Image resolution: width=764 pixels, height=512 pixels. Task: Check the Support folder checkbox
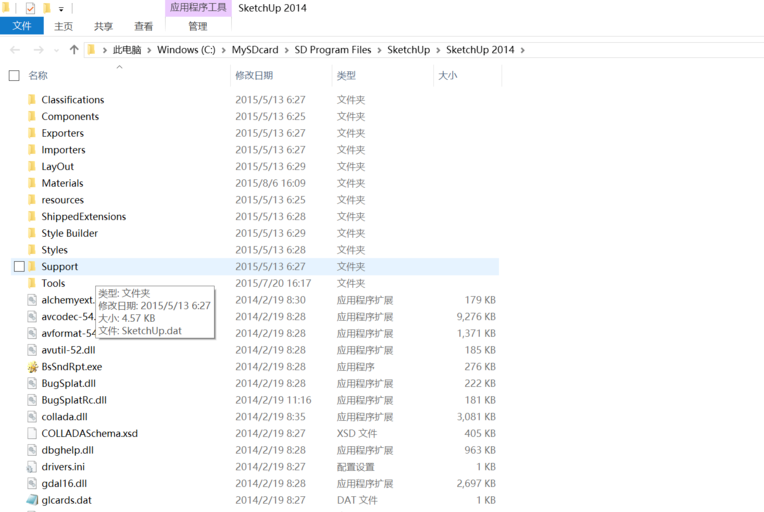pos(19,266)
